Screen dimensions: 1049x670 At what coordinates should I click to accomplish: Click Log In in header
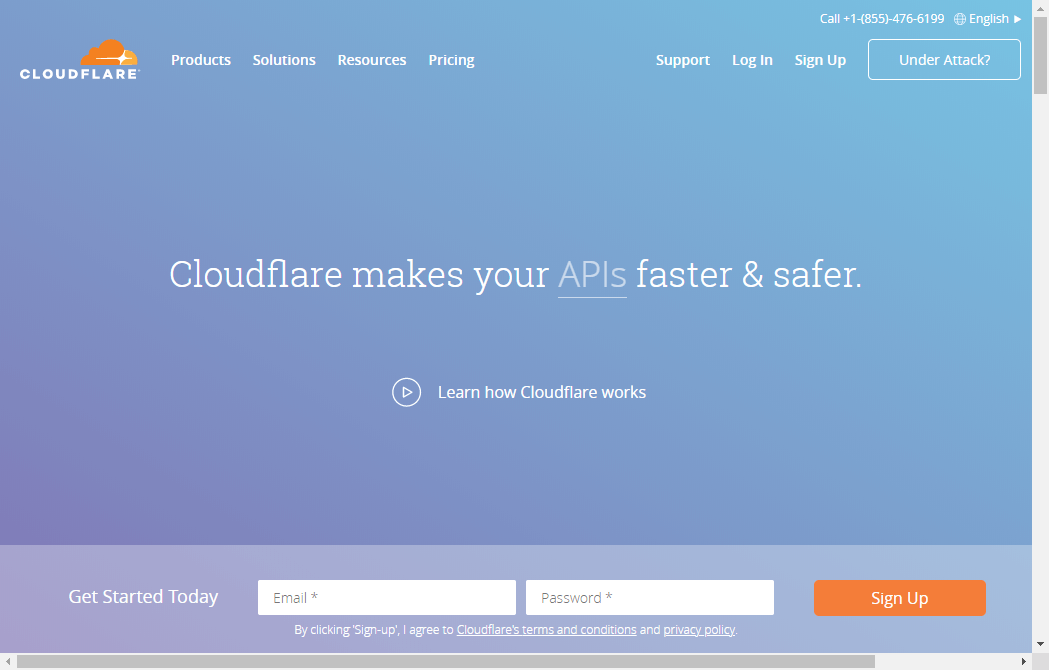[752, 60]
